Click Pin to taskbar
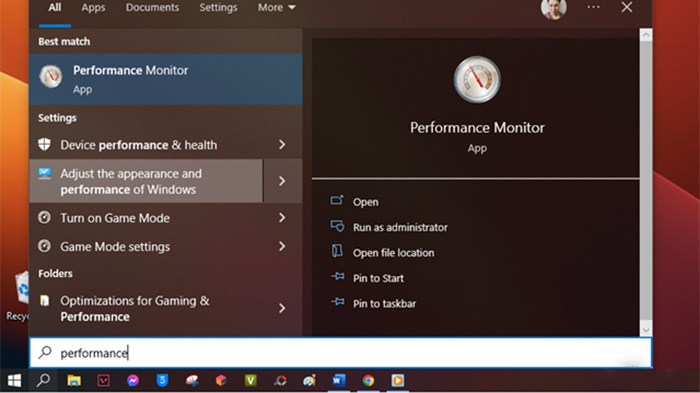The width and height of the screenshot is (700, 393). tap(384, 304)
